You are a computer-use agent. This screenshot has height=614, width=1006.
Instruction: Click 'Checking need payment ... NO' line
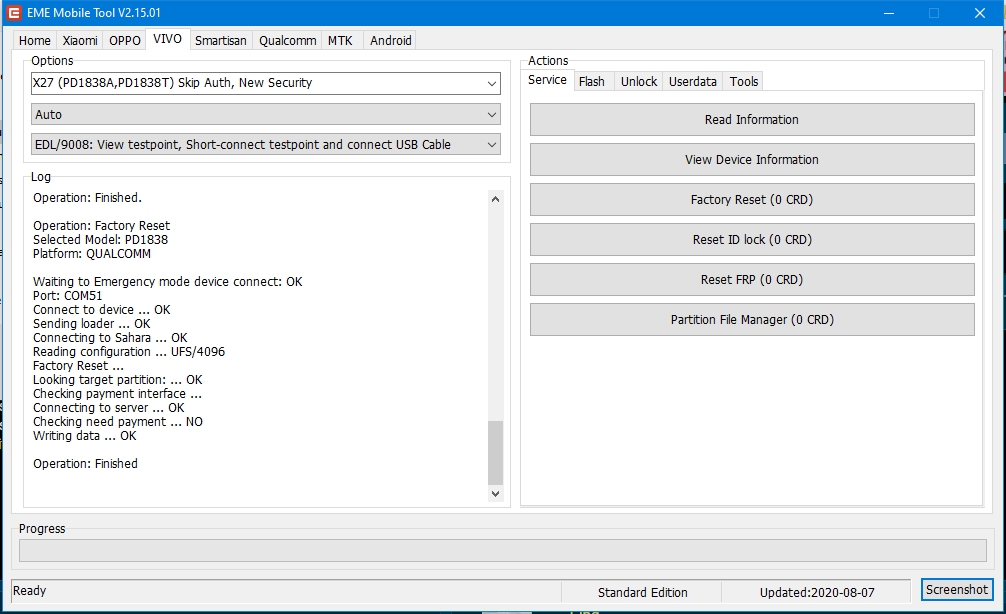click(118, 422)
